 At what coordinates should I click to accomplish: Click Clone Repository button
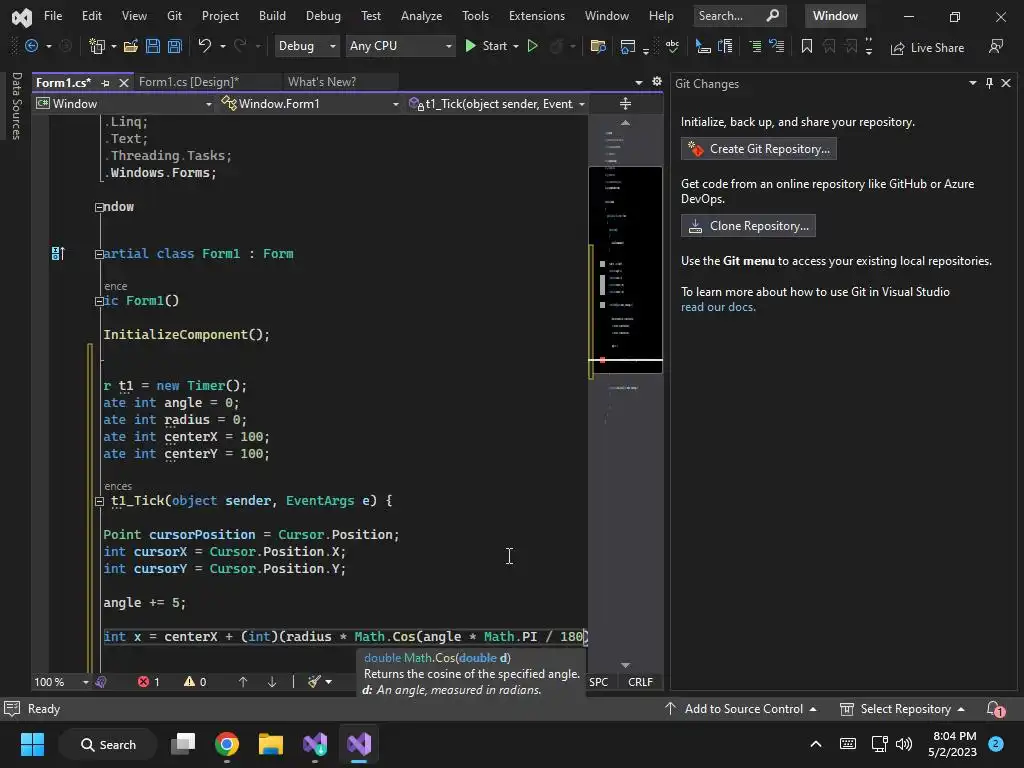pos(748,226)
